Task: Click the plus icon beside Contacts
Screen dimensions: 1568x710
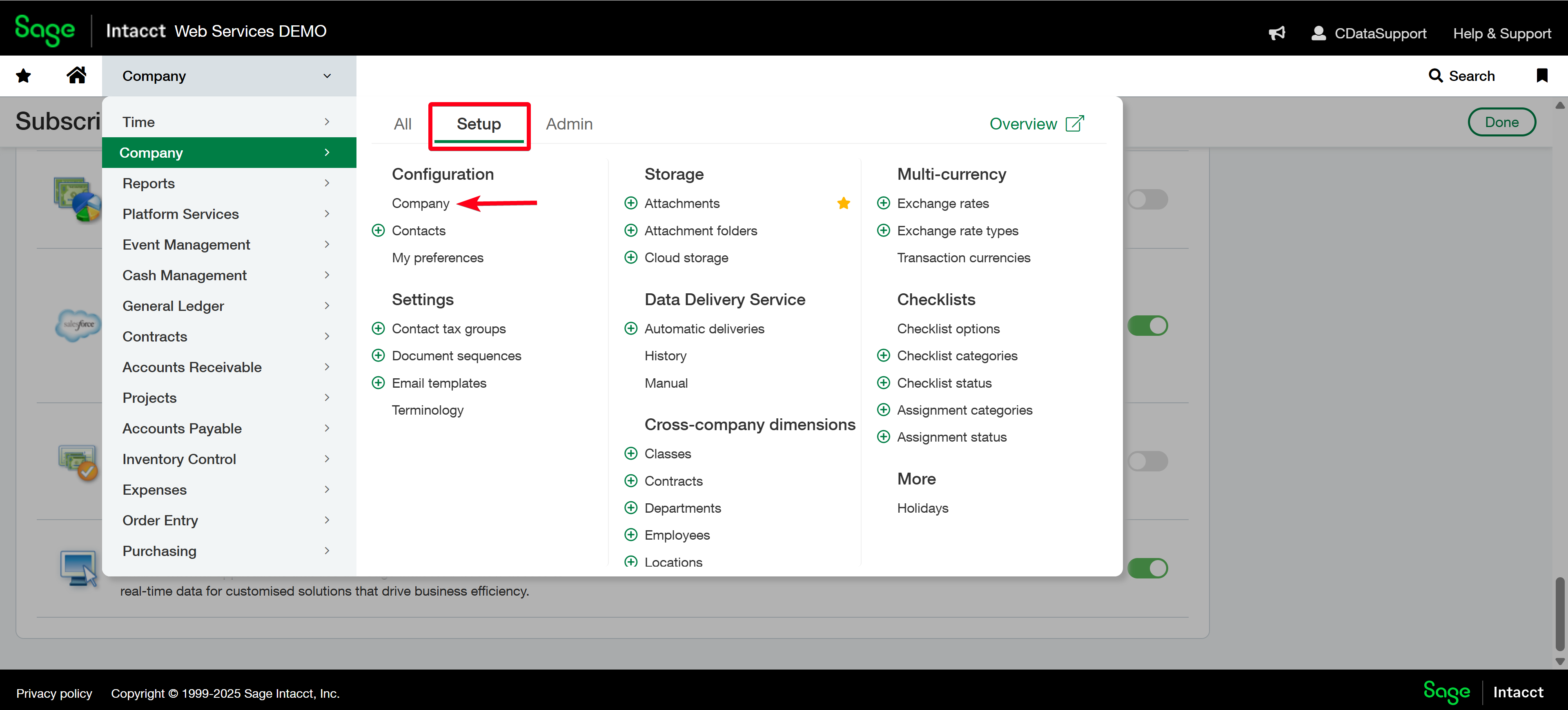Action: click(378, 230)
